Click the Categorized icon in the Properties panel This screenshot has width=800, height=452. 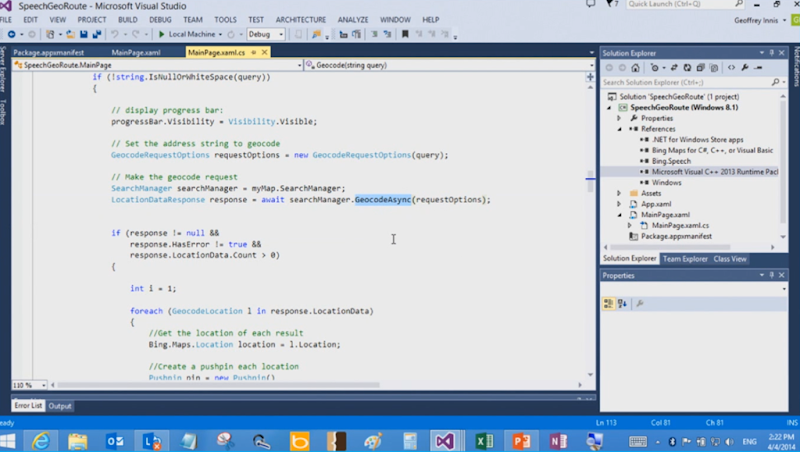[608, 304]
